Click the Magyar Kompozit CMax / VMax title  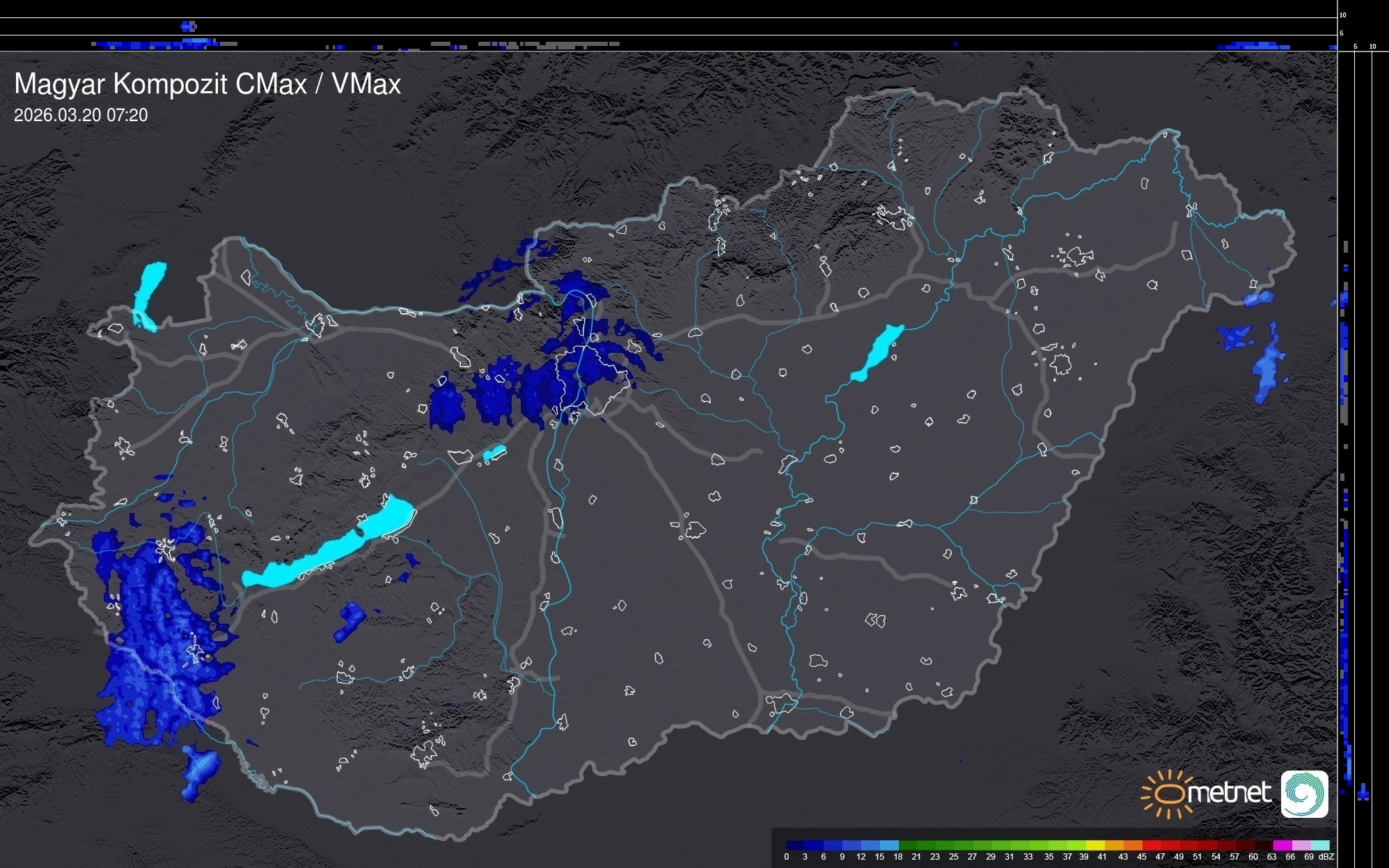pos(207,84)
